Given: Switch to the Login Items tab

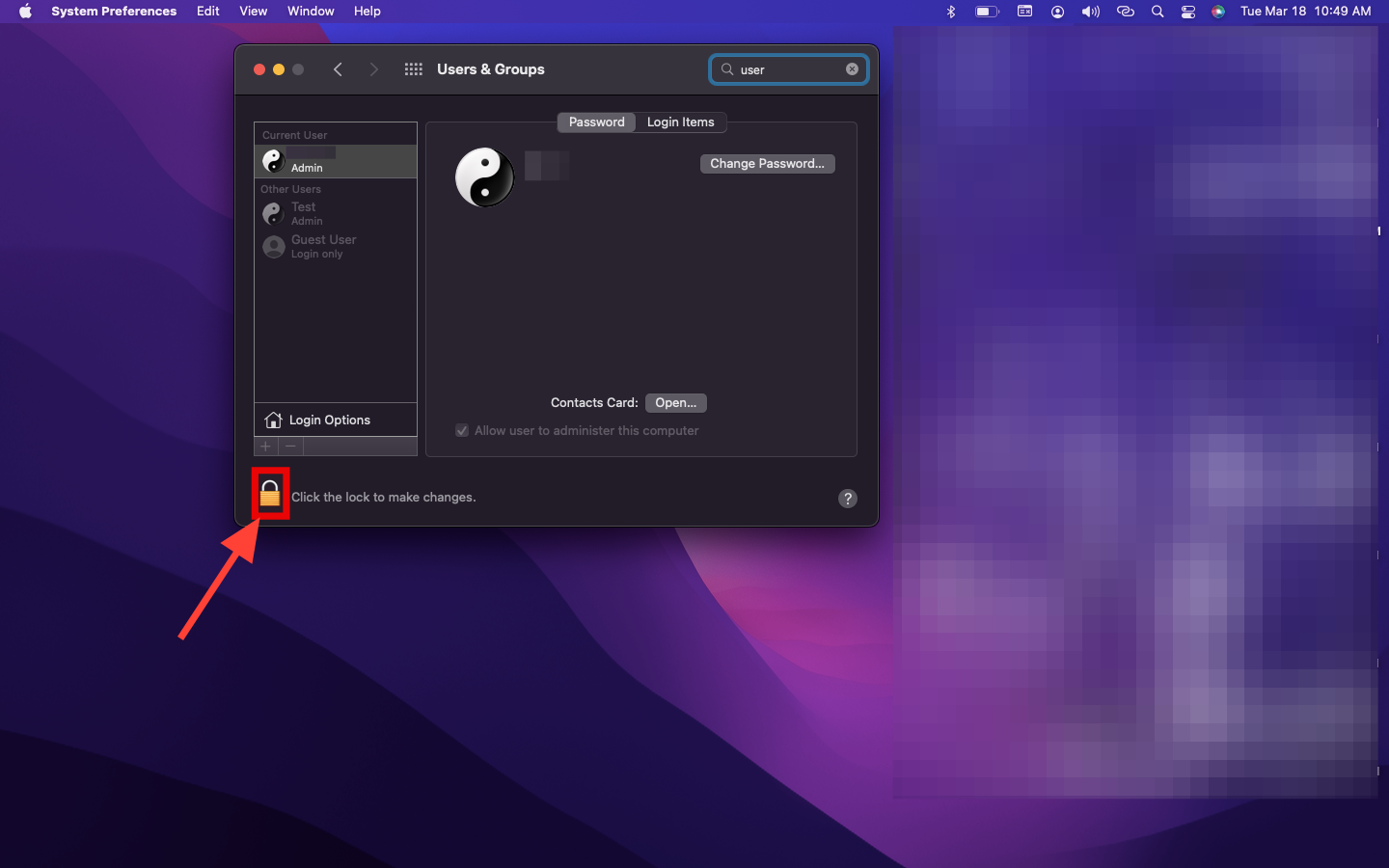Looking at the screenshot, I should 681,122.
